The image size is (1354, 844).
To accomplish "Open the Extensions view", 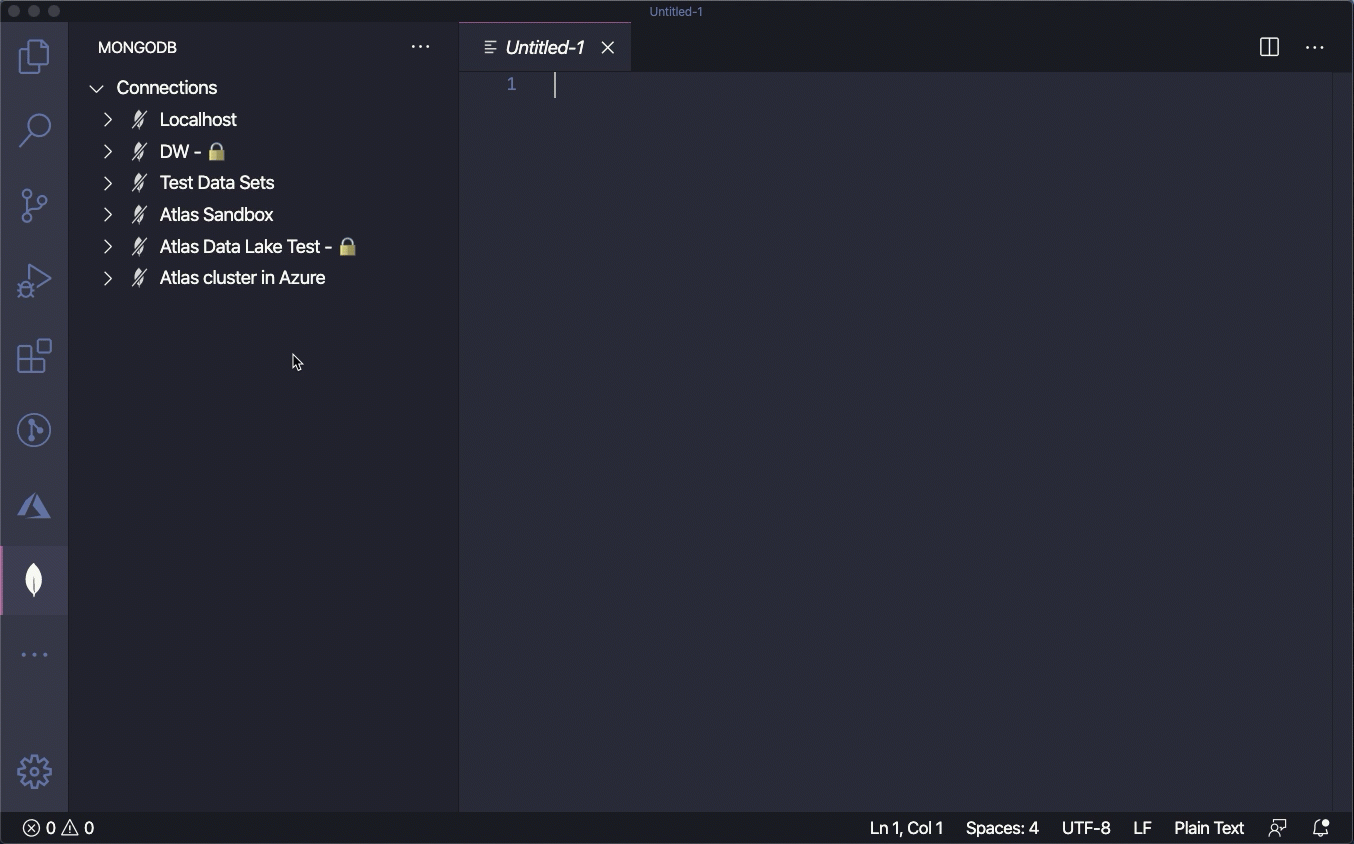I will (x=34, y=356).
